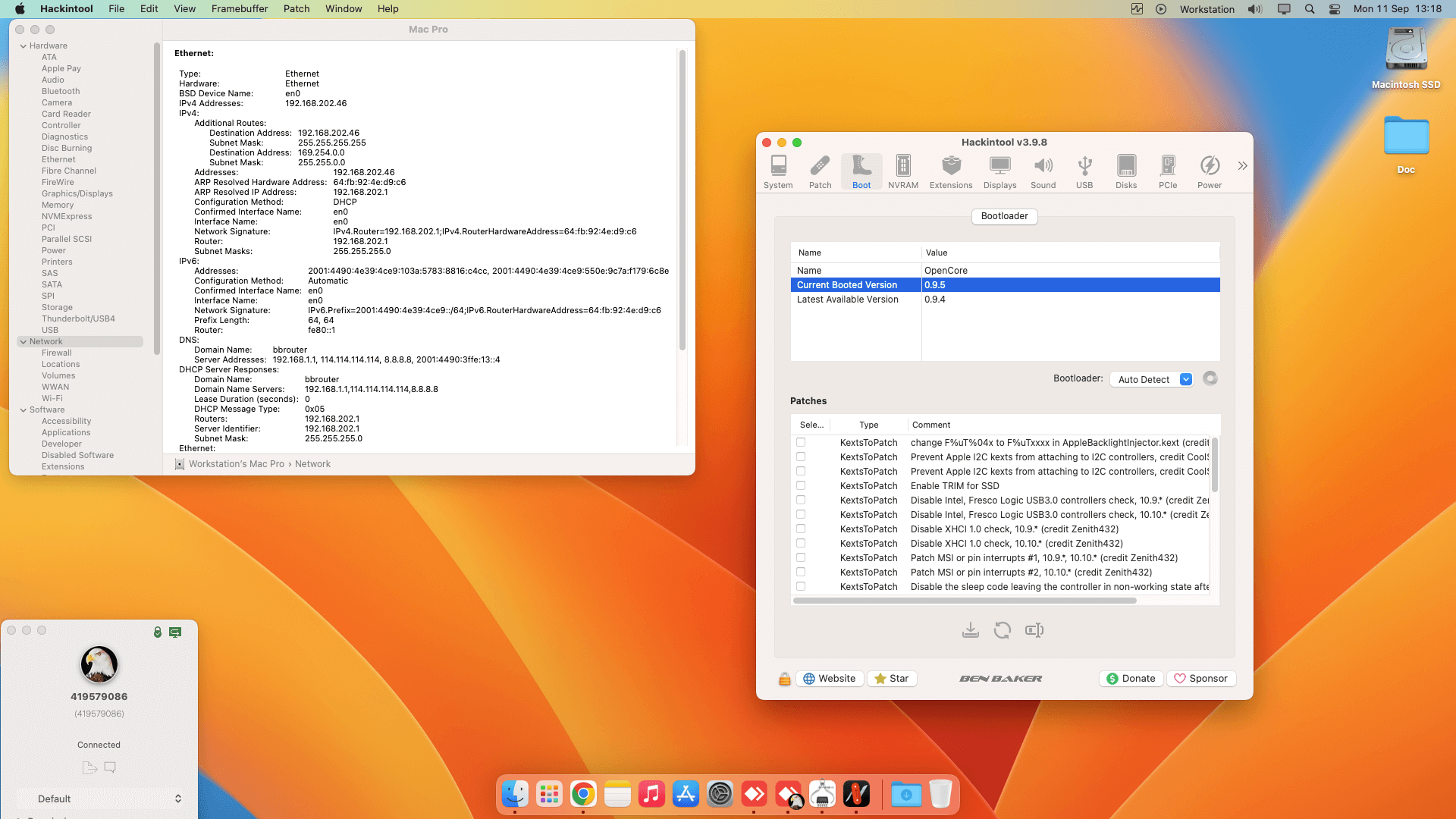Click the Donate button
The width and height of the screenshot is (1456, 819).
1131,678
